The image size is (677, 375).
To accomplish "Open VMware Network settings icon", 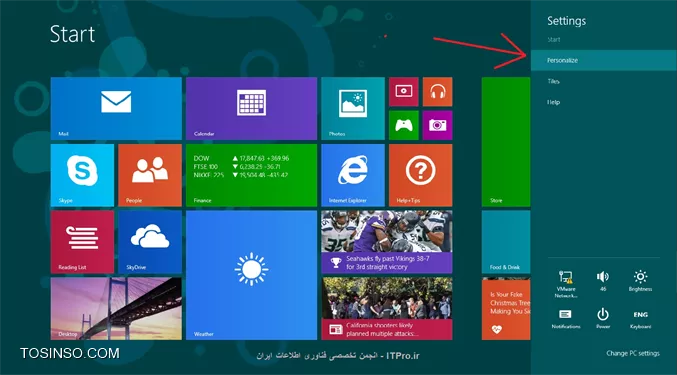I will (x=566, y=284).
